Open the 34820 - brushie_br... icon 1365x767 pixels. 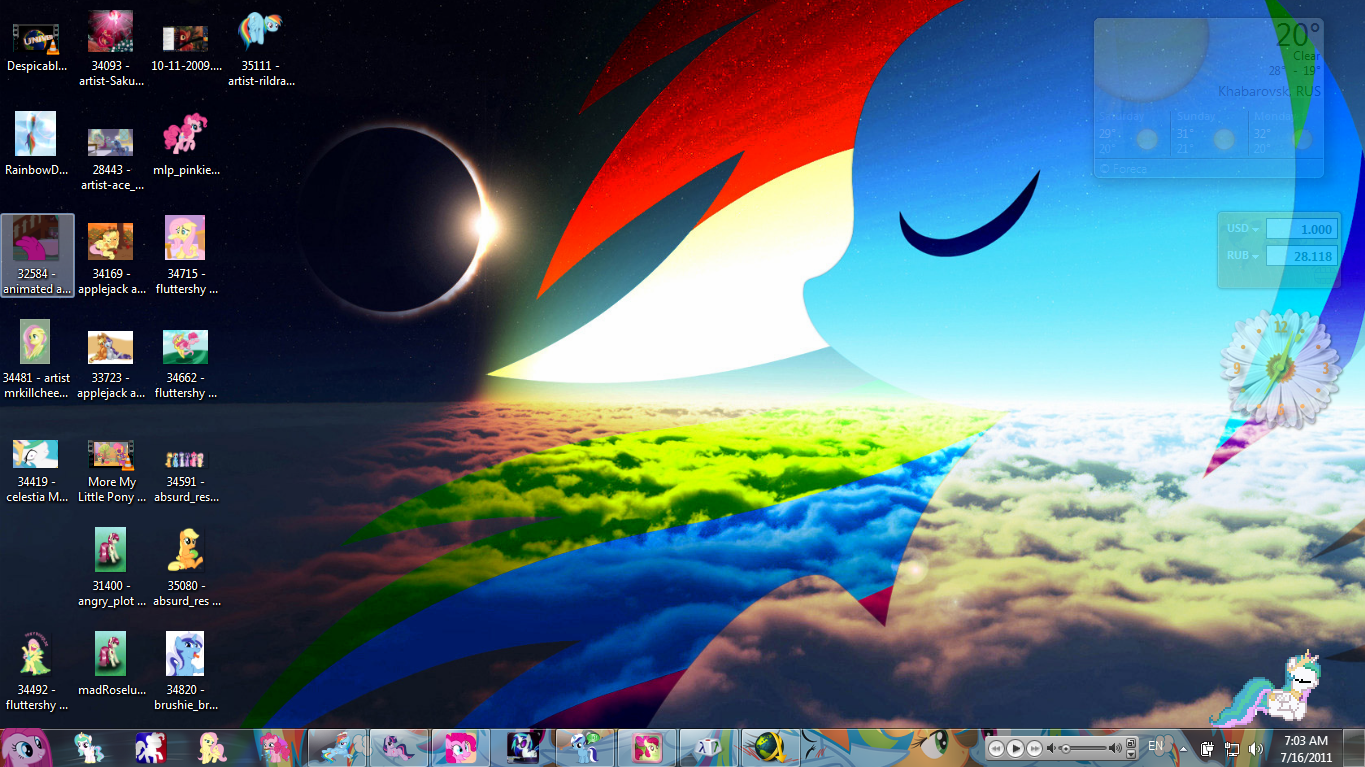click(x=186, y=672)
